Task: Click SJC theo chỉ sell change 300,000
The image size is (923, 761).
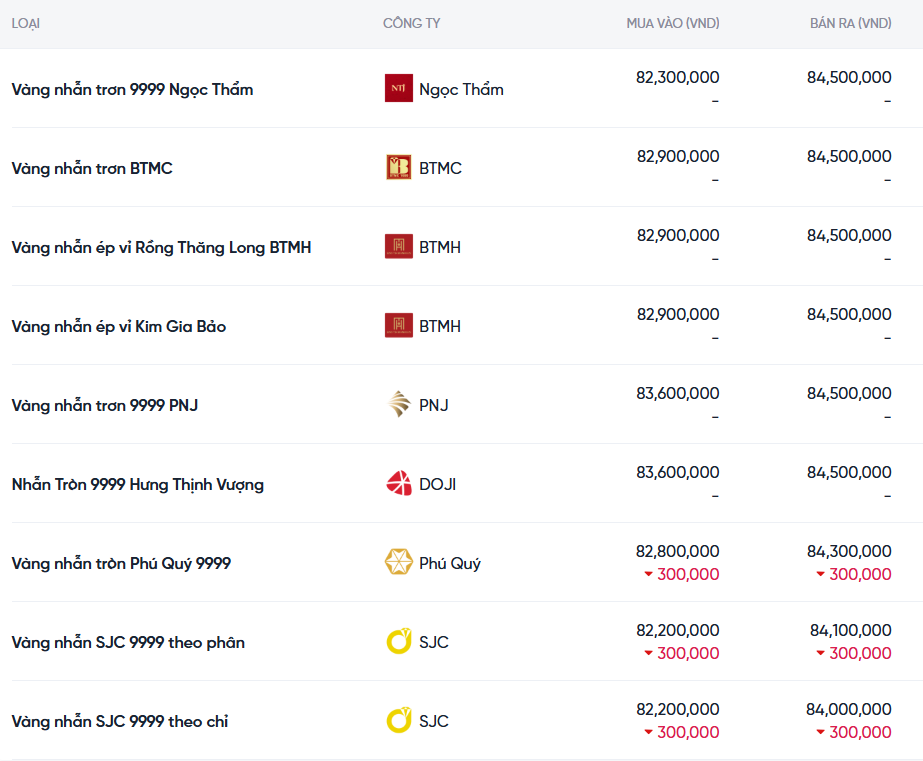Action: click(854, 732)
